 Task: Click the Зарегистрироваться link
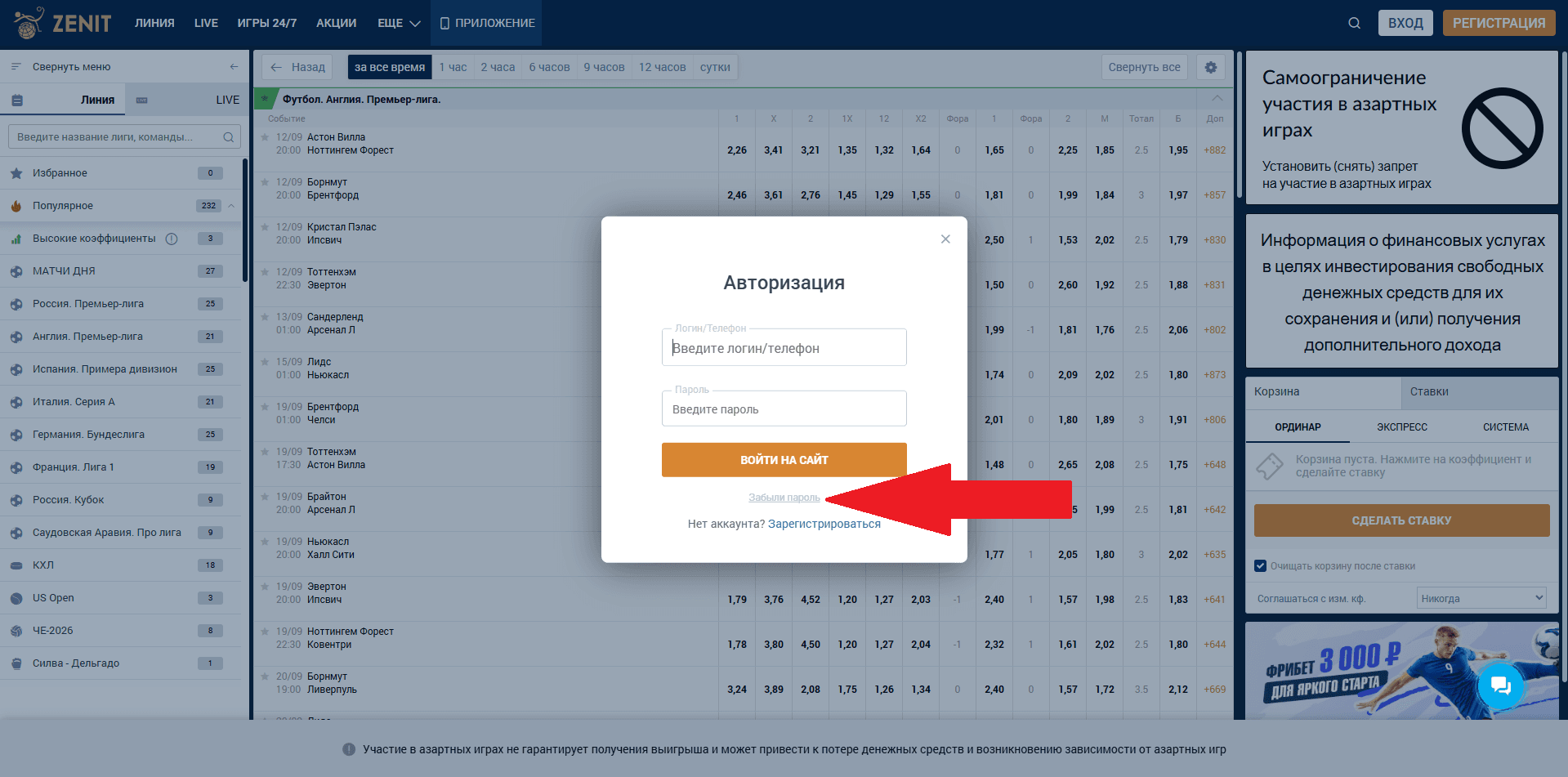(824, 524)
